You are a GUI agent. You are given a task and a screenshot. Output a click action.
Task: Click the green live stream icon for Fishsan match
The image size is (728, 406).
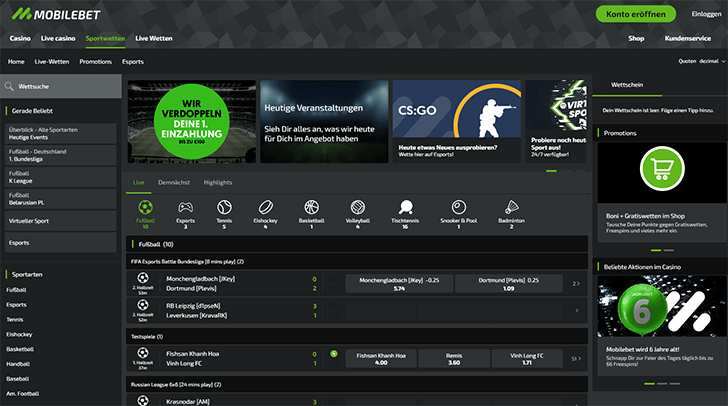click(x=333, y=354)
